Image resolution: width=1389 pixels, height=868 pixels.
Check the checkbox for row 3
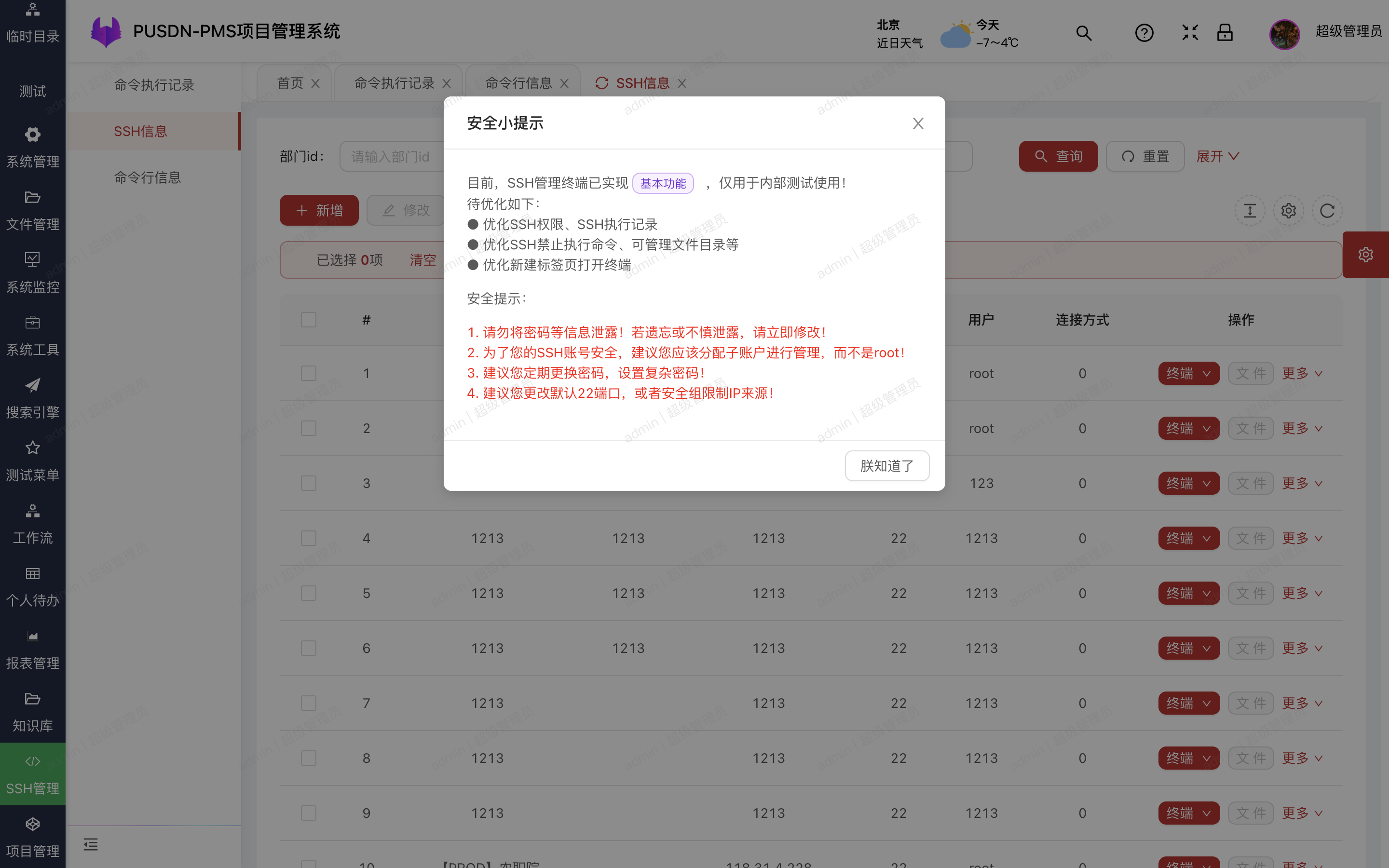coord(309,483)
